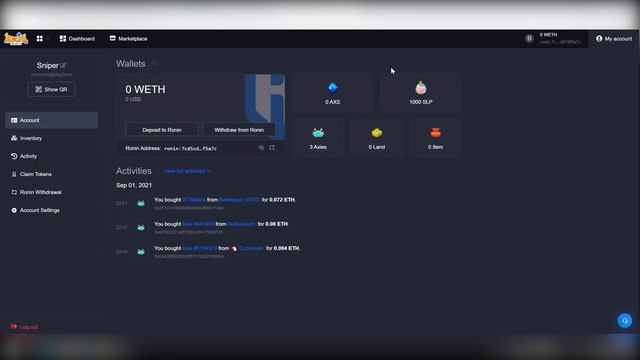Click transaction hash under 0.072 ETH purchase

[189, 208]
